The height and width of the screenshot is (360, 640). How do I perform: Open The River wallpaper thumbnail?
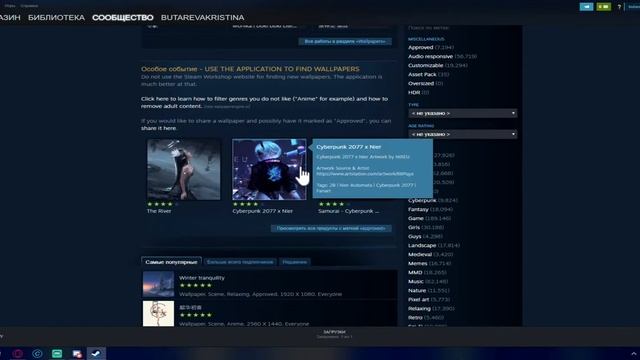tap(184, 169)
